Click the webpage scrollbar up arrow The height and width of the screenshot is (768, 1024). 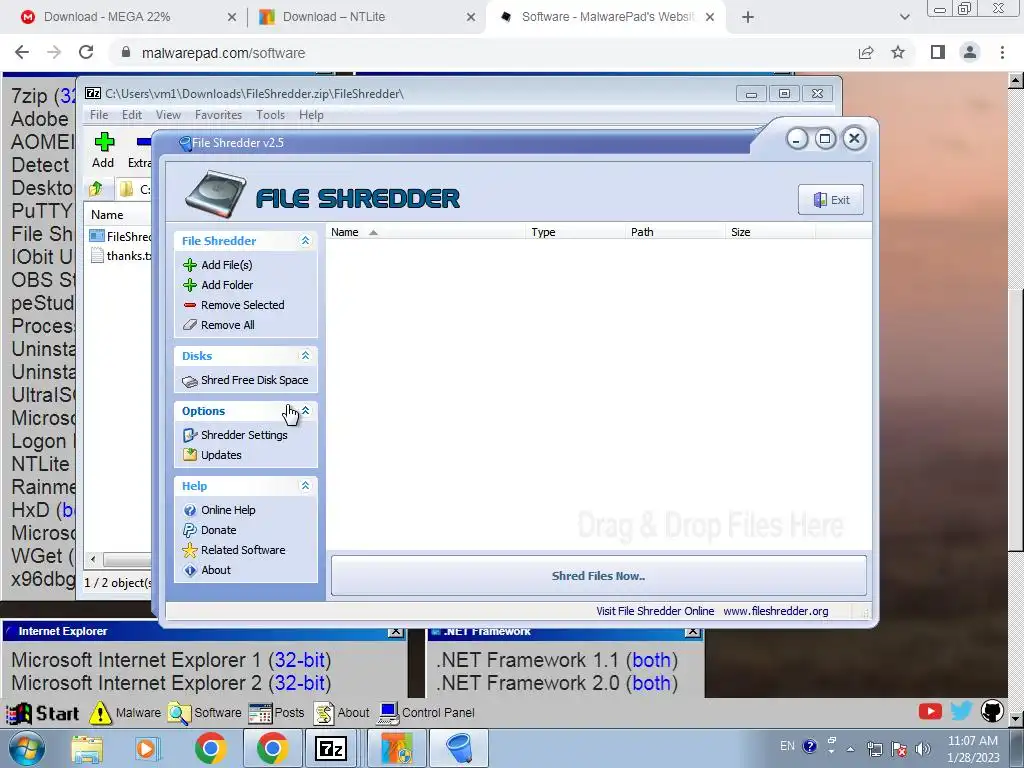[x=1015, y=81]
